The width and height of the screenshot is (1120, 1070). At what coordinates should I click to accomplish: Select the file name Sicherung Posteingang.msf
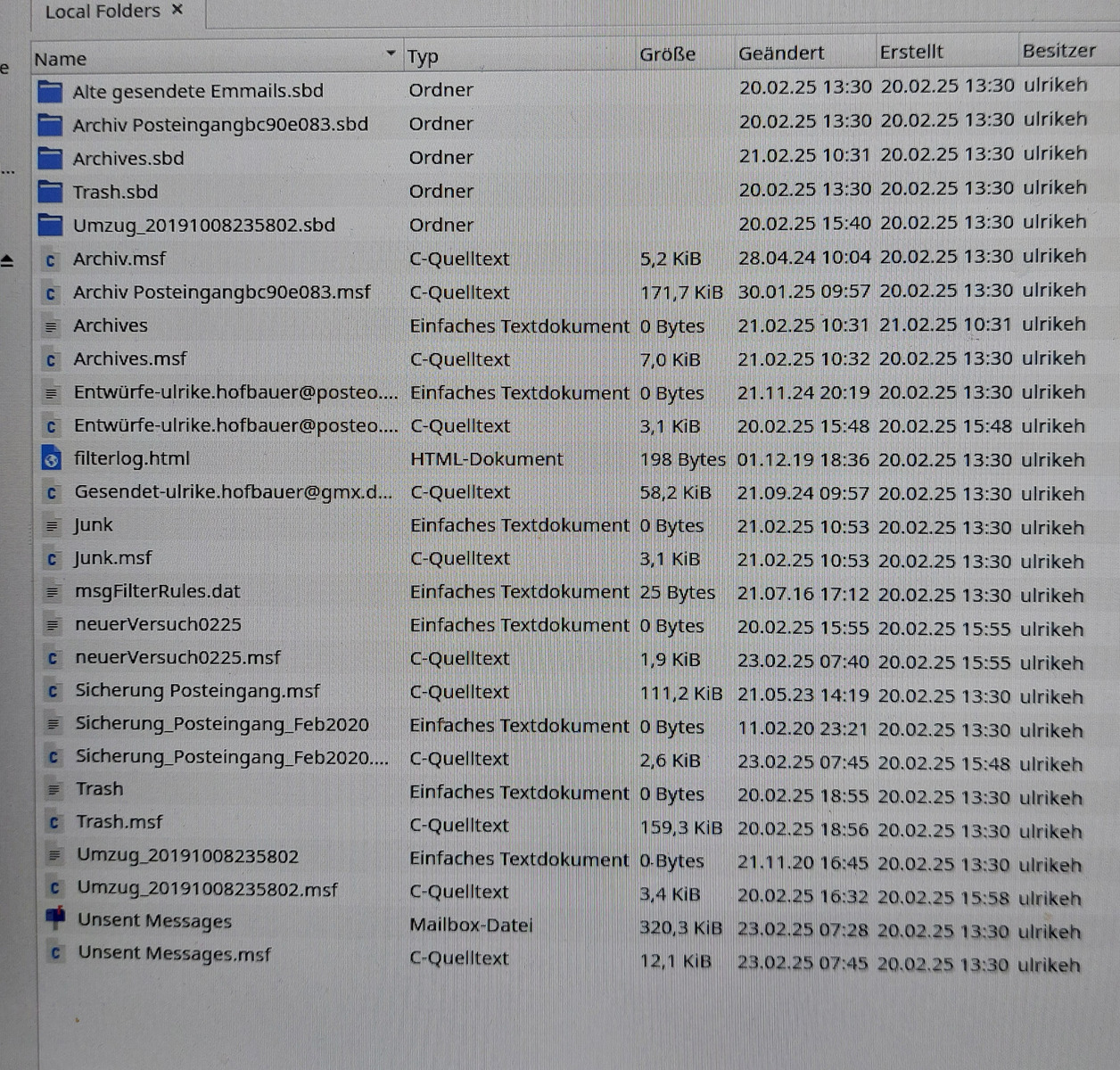(x=197, y=691)
